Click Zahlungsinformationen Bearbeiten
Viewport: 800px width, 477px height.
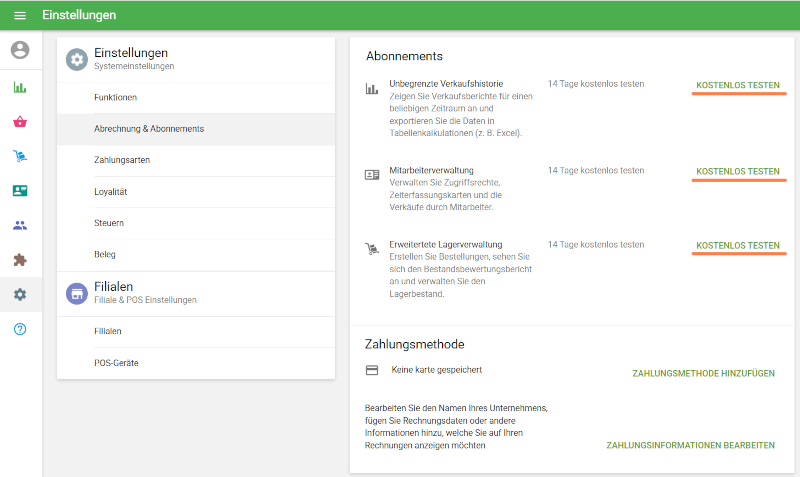pyautogui.click(x=690, y=445)
